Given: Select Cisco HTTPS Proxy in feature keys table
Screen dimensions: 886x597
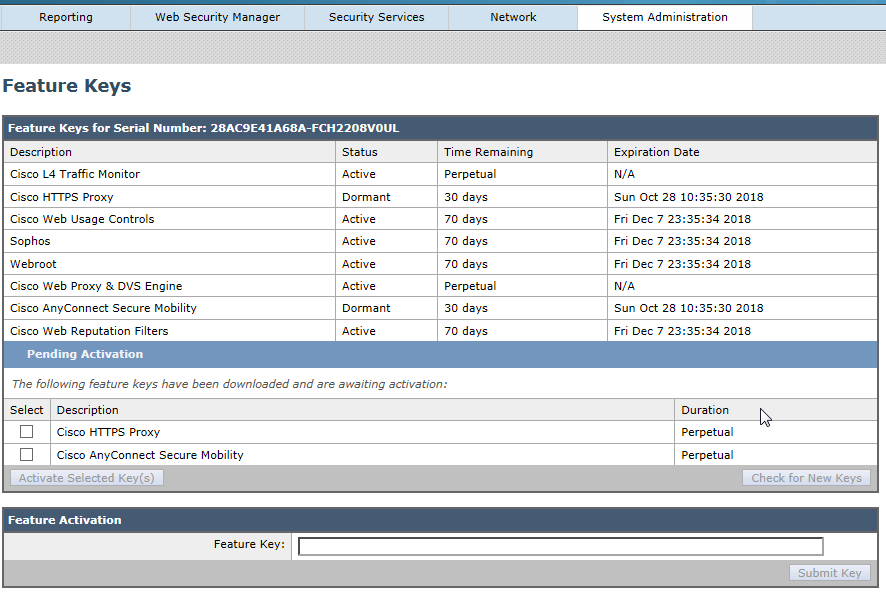Looking at the screenshot, I should pyautogui.click(x=62, y=197).
